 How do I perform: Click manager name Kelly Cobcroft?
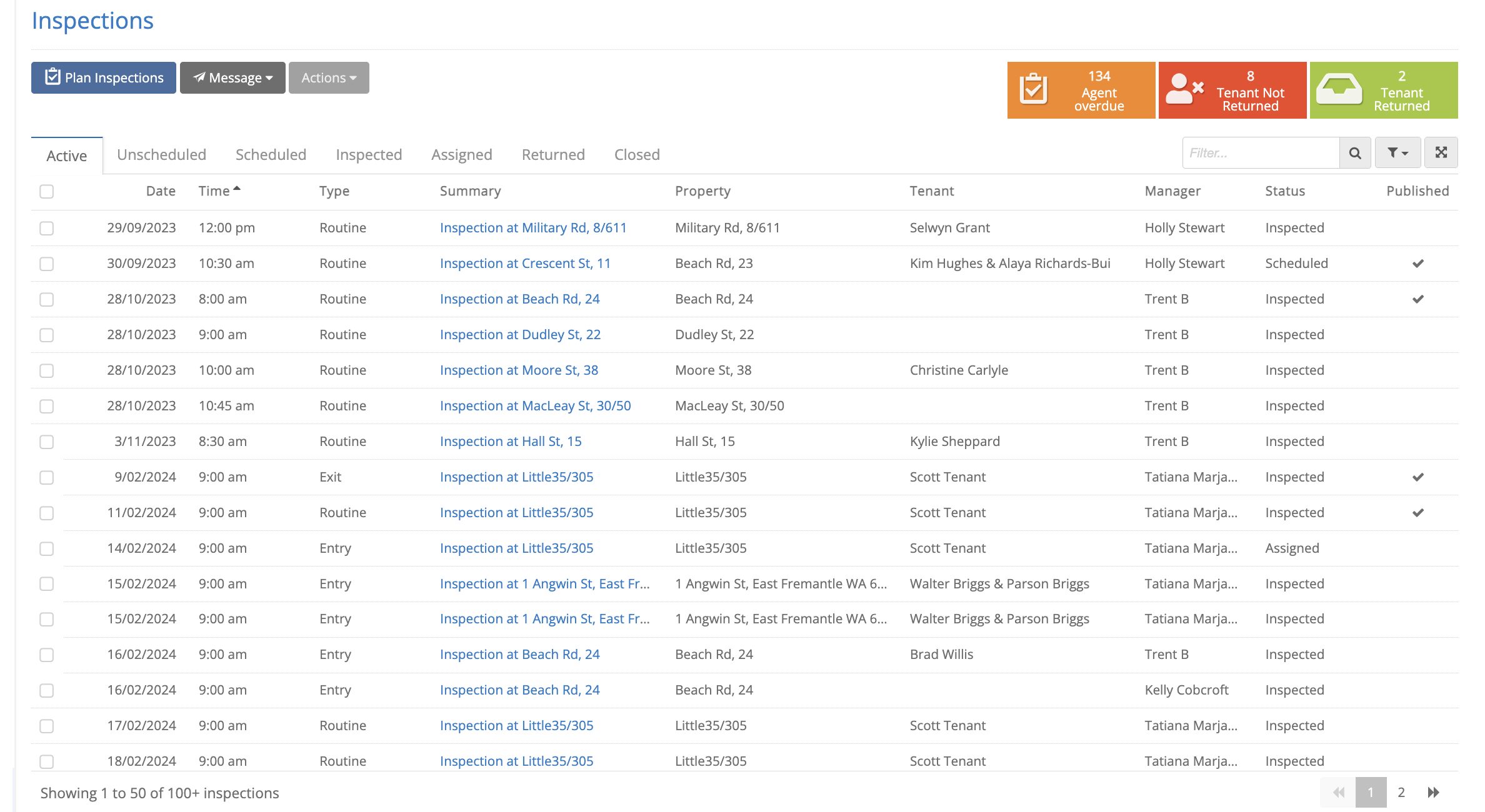click(1186, 690)
